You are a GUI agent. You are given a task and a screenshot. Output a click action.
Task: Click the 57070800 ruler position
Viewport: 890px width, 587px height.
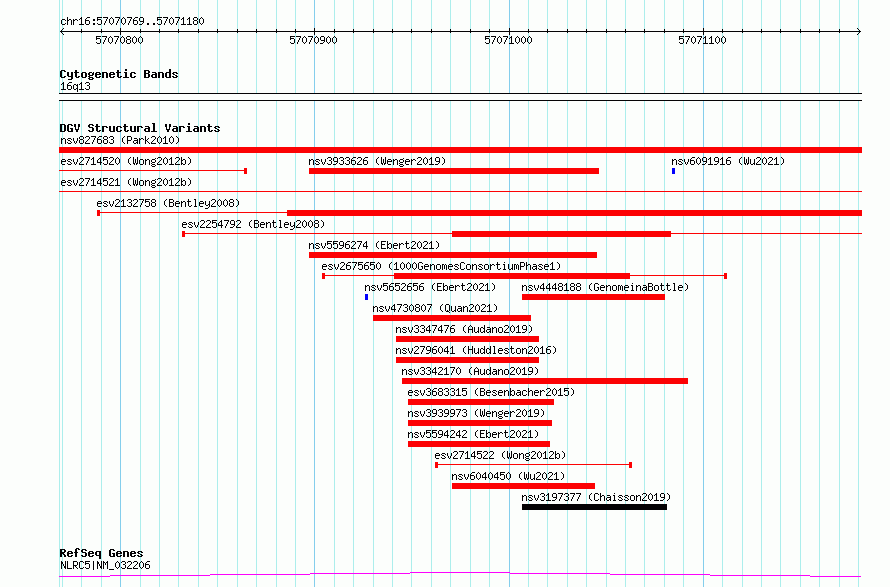pyautogui.click(x=119, y=40)
